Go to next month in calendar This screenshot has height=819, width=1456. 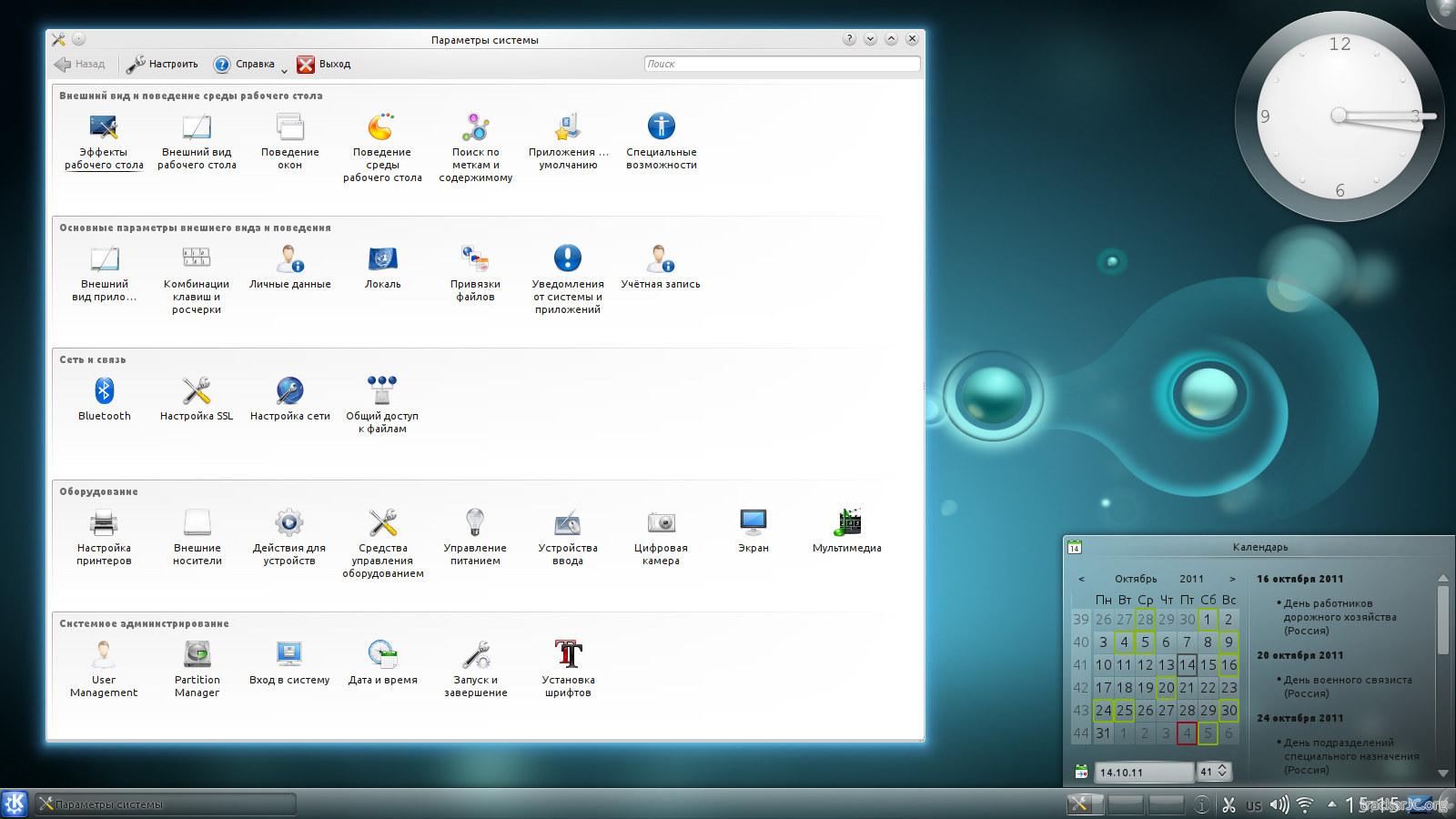pos(1232,579)
